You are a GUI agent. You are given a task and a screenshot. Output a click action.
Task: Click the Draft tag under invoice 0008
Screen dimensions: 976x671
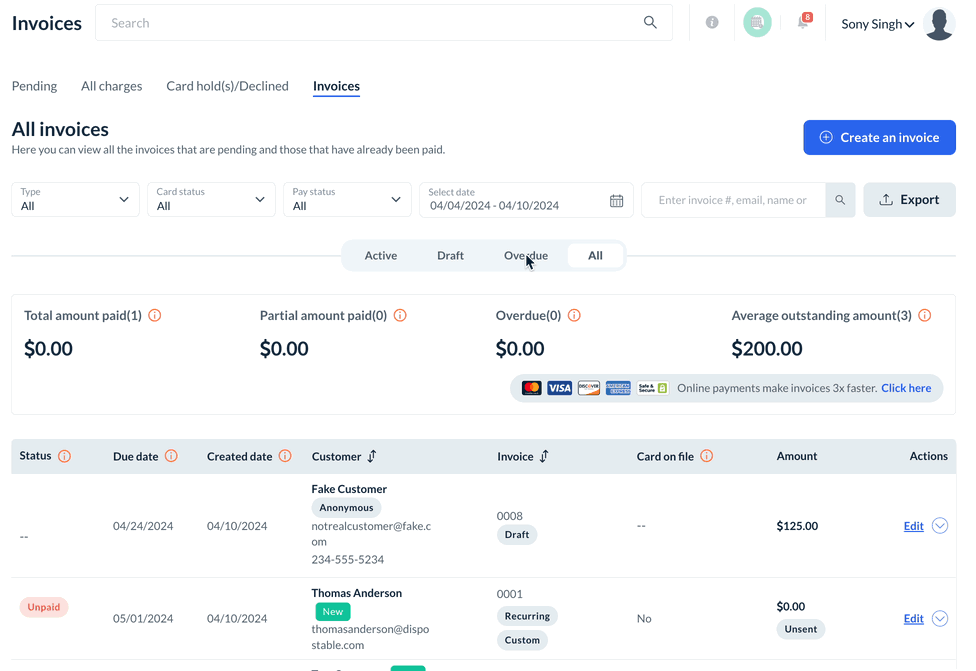pyautogui.click(x=517, y=535)
